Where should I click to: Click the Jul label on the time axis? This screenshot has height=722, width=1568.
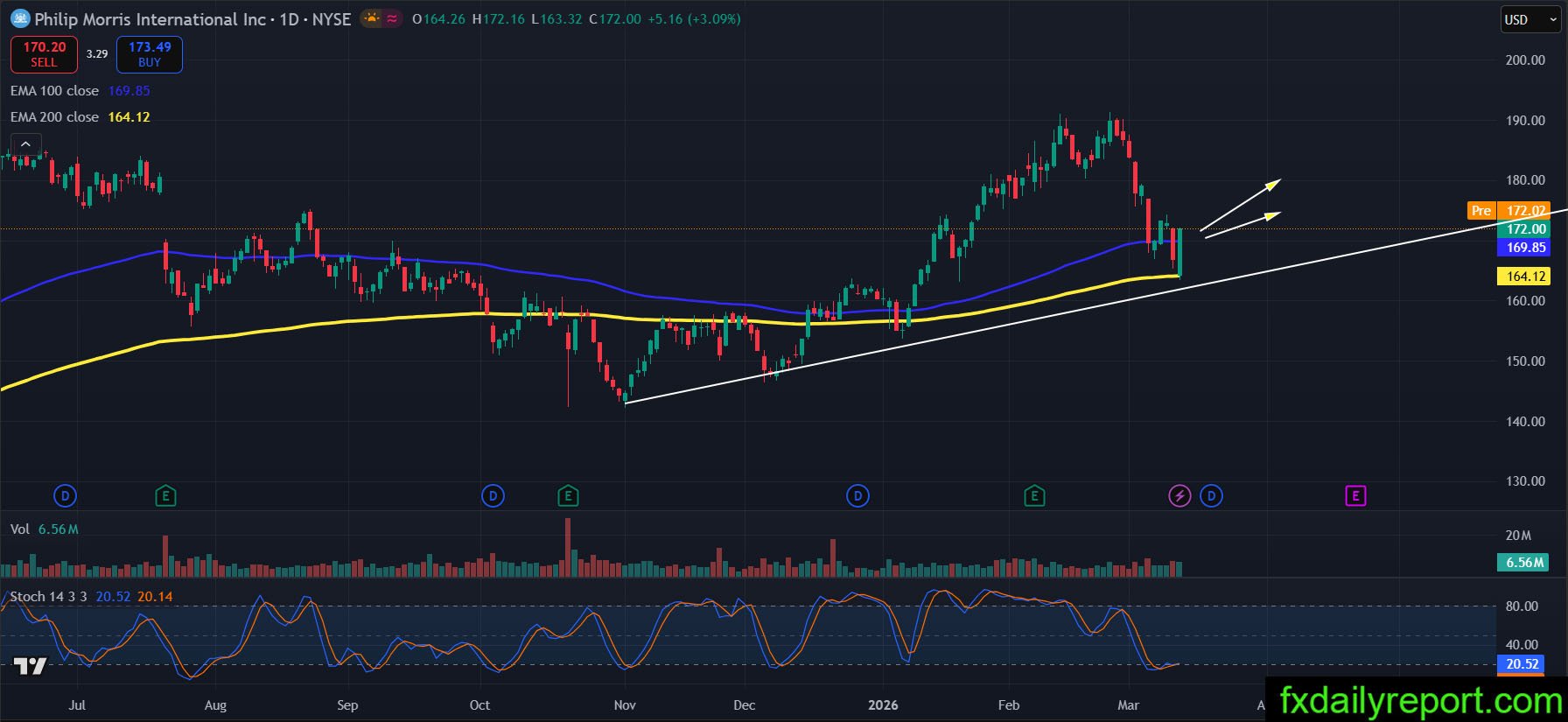[x=77, y=705]
